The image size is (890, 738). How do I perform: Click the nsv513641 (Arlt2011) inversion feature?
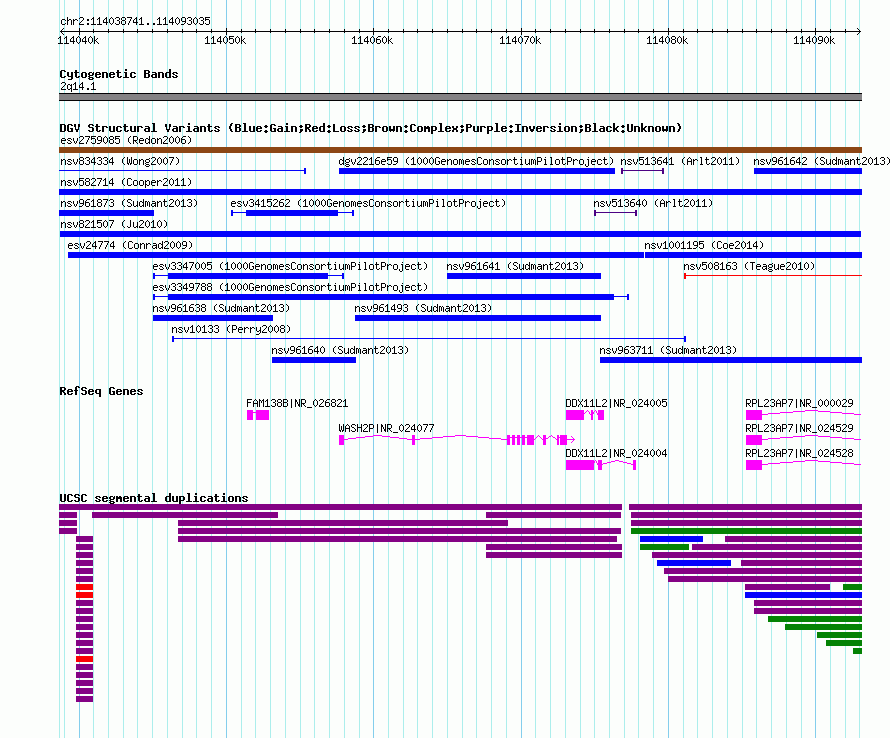tap(643, 171)
